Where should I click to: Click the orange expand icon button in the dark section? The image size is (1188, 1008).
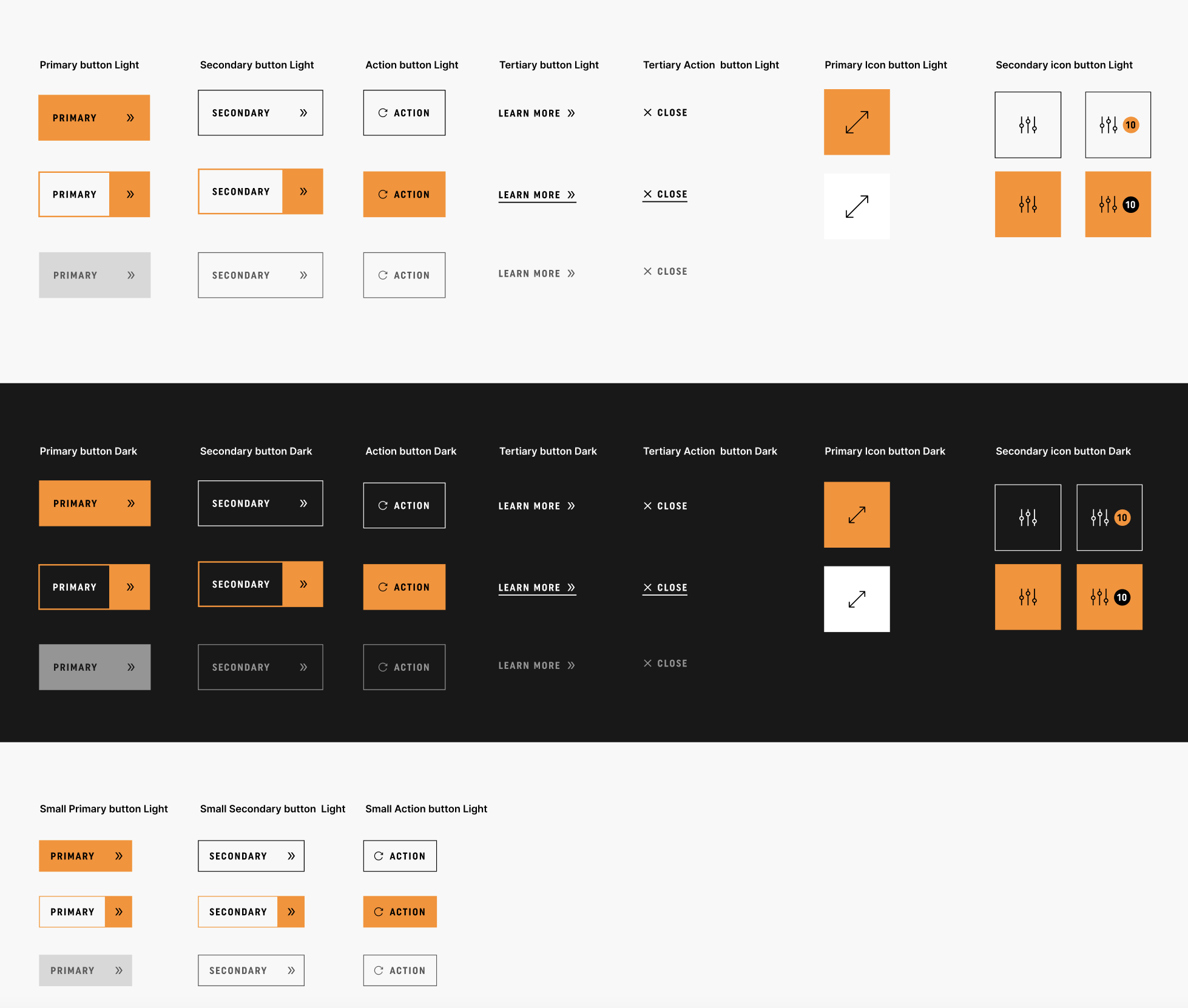pos(856,515)
